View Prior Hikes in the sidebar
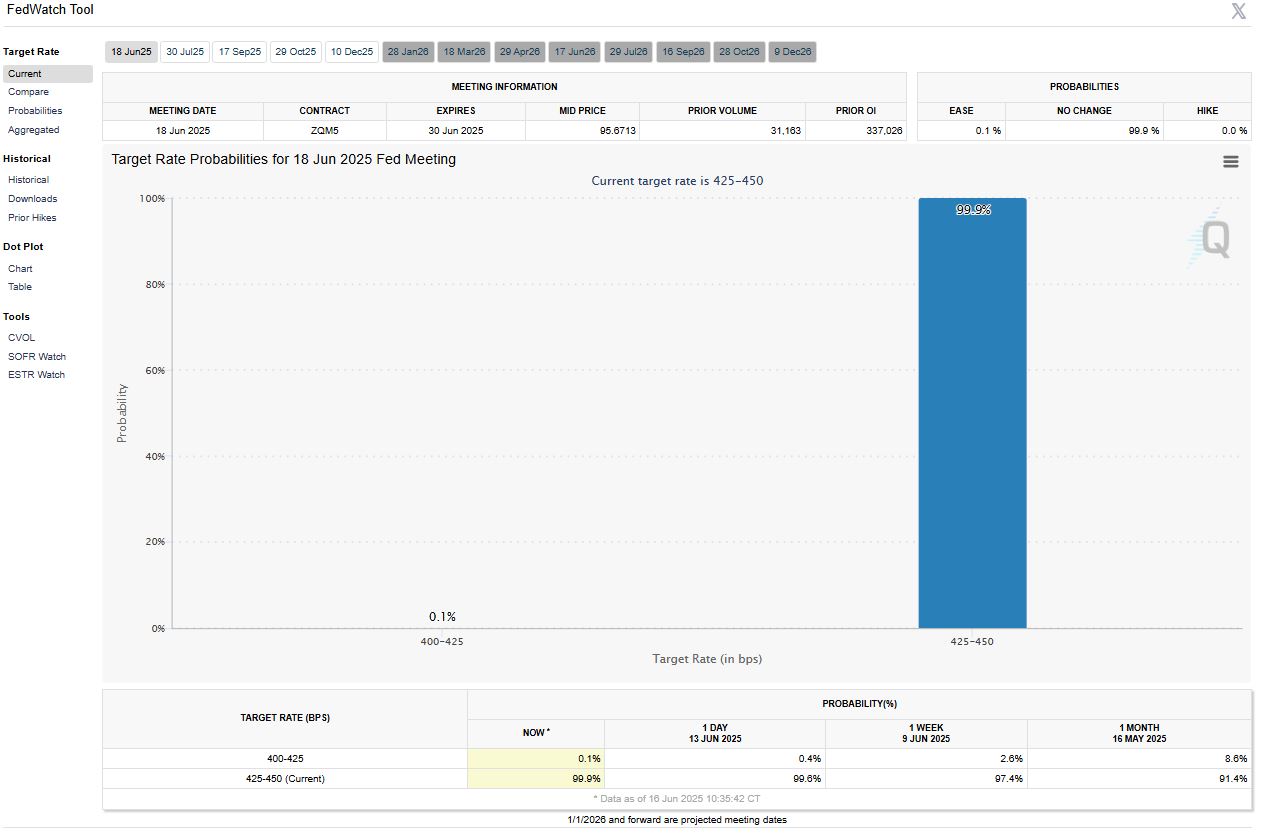This screenshot has height=833, width=1261. click(33, 218)
